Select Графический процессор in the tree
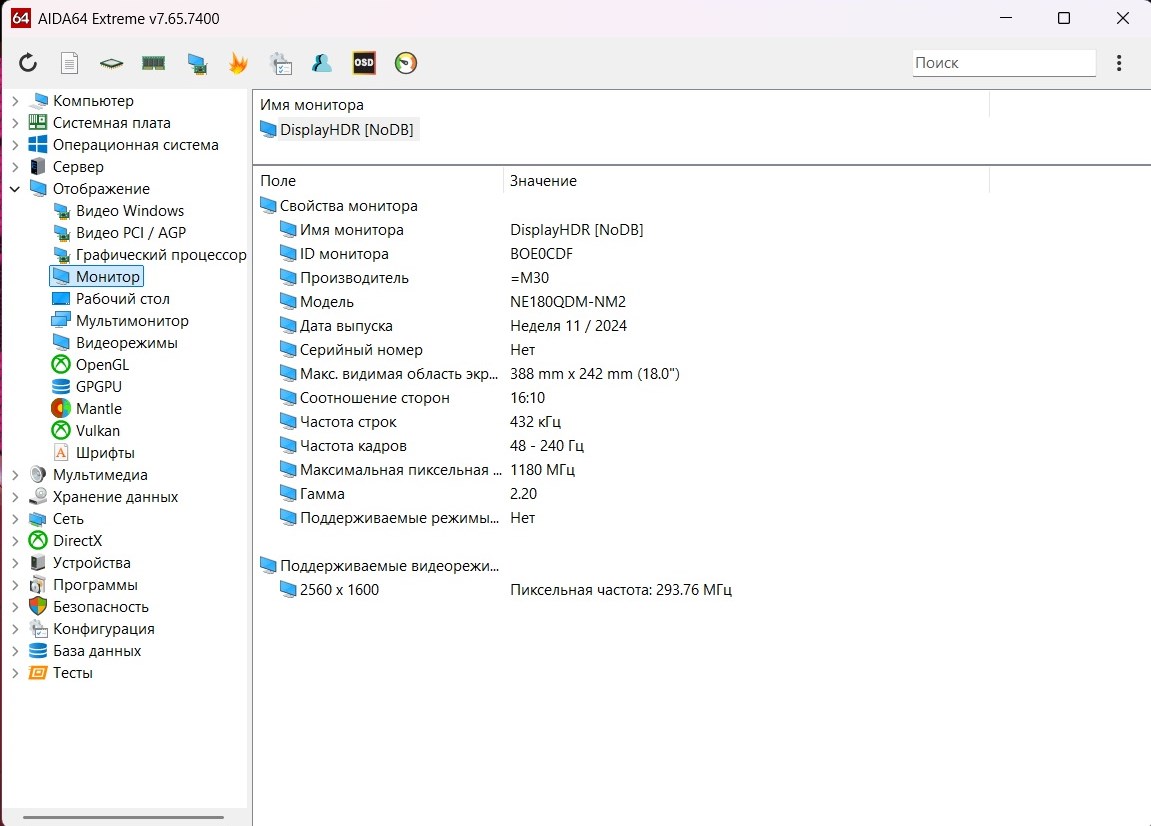The image size is (1151, 826). pyautogui.click(x=160, y=255)
